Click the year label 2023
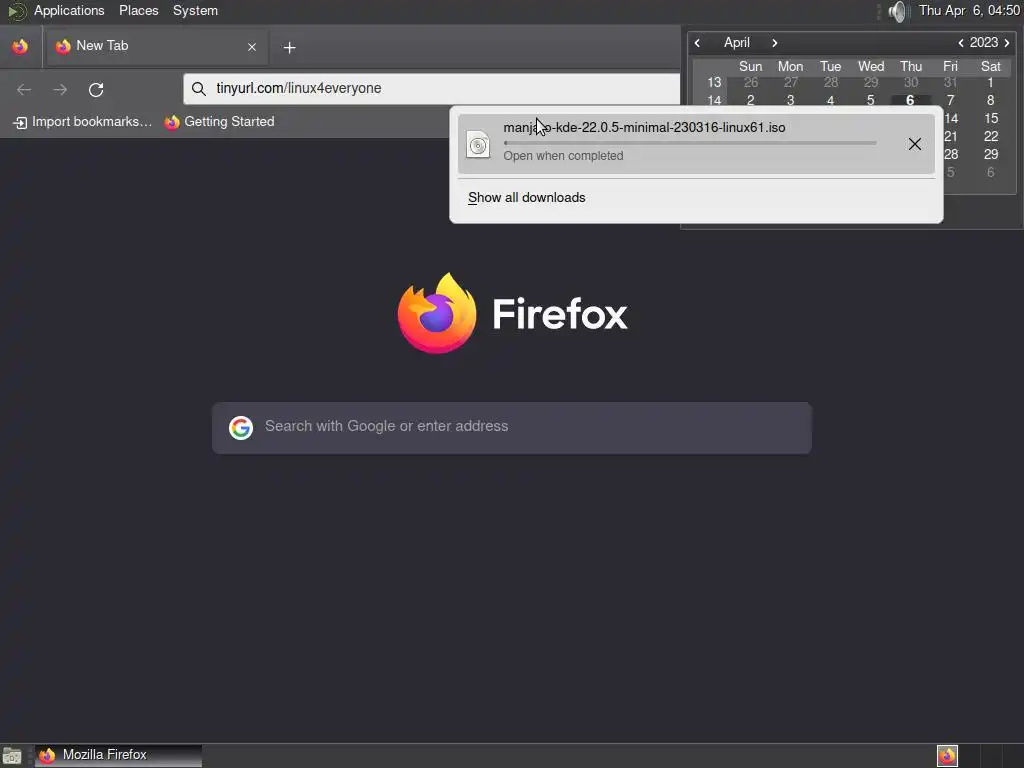Screen dimensions: 1024x768 [984, 43]
